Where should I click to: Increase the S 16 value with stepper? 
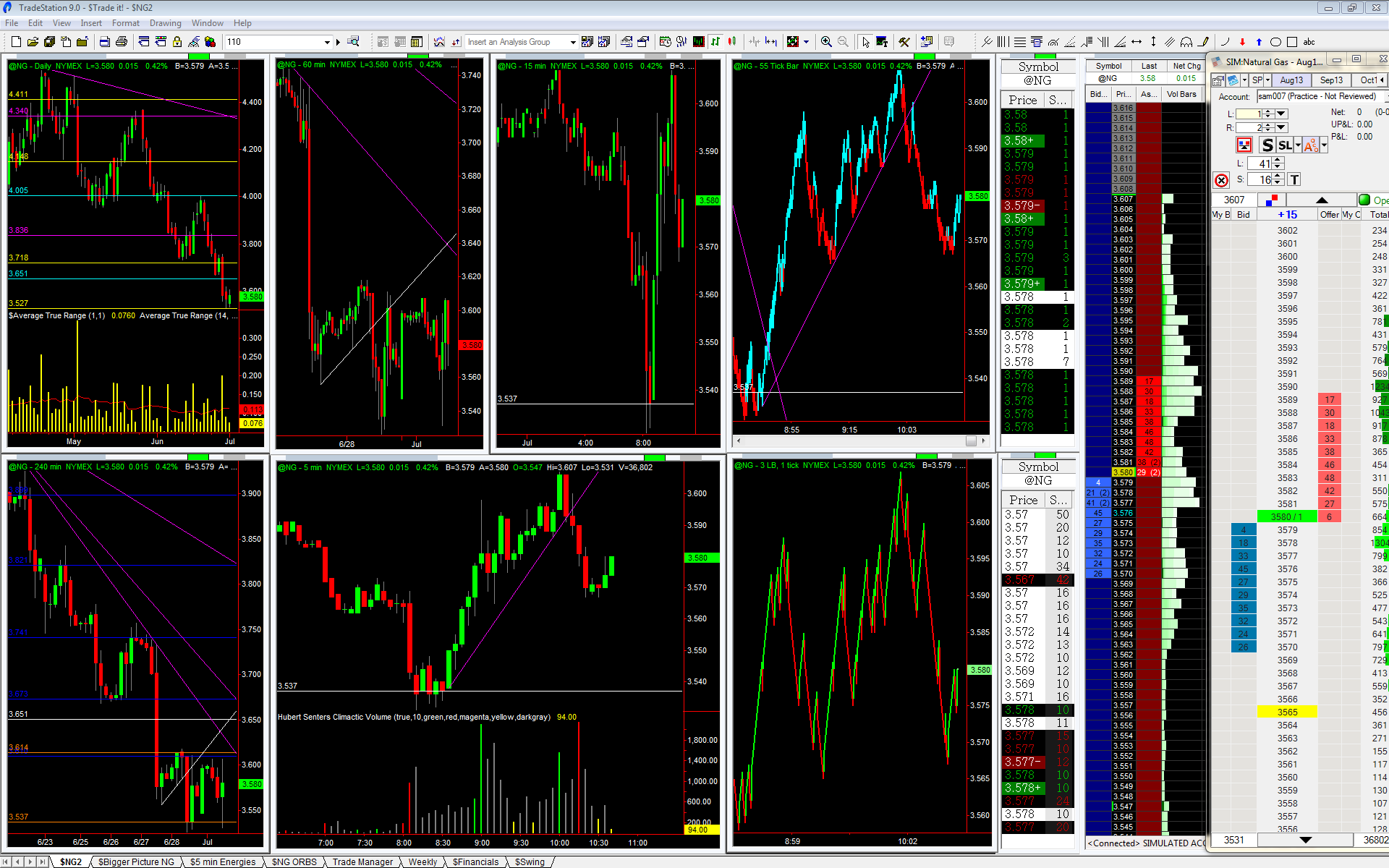tap(1278, 176)
